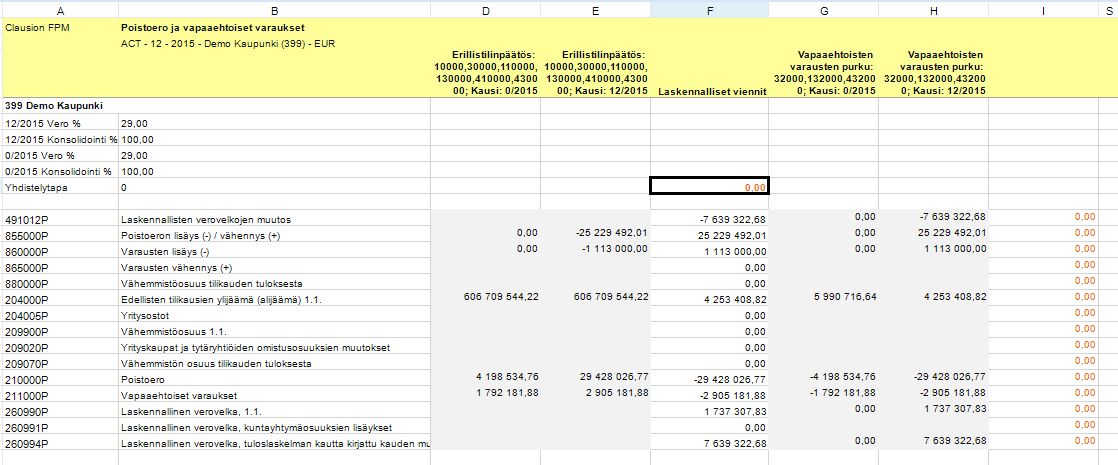The height and width of the screenshot is (465, 1118).
Task: Click the '399 Demo Kaupunki' row label
Action: (x=54, y=106)
